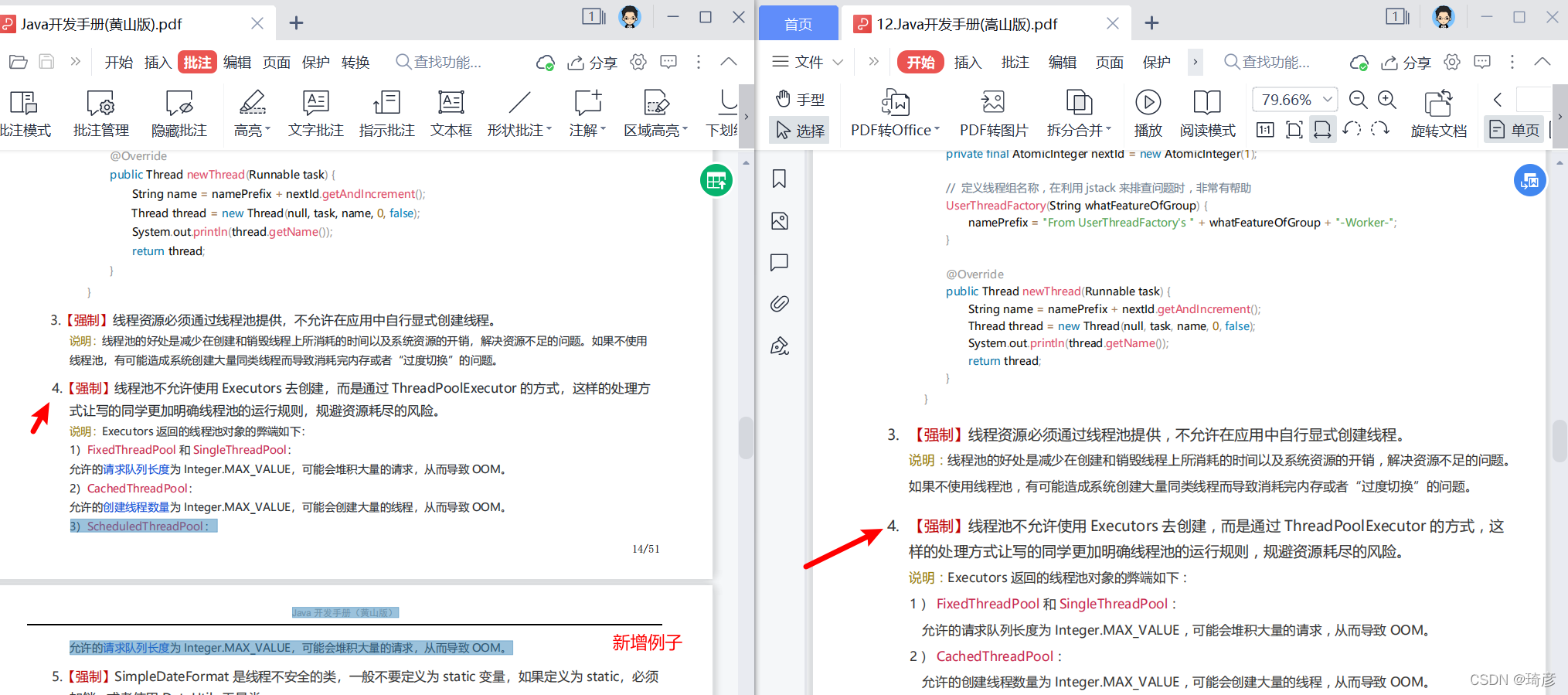Set actual size 1:1 view
Image resolution: width=1568 pixels, height=695 pixels.
[x=1265, y=130]
